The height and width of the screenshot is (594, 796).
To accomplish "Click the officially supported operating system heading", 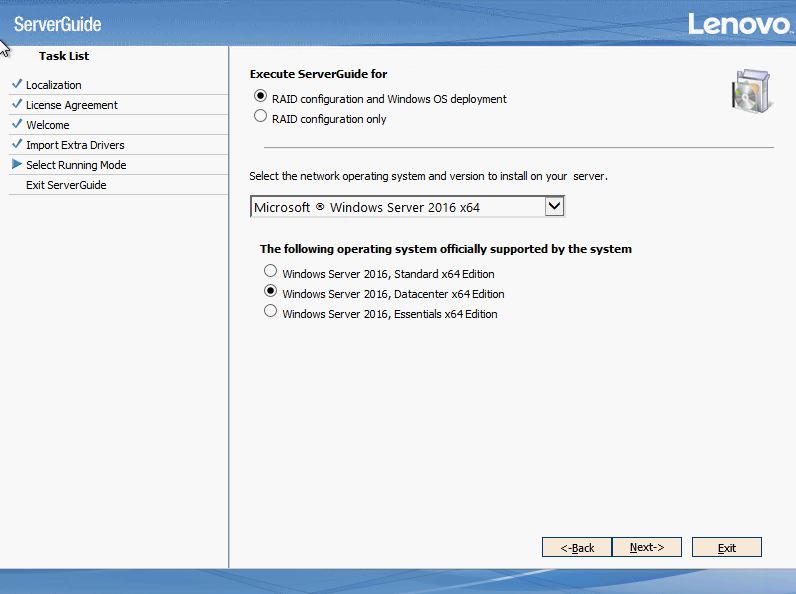I will pyautogui.click(x=446, y=249).
